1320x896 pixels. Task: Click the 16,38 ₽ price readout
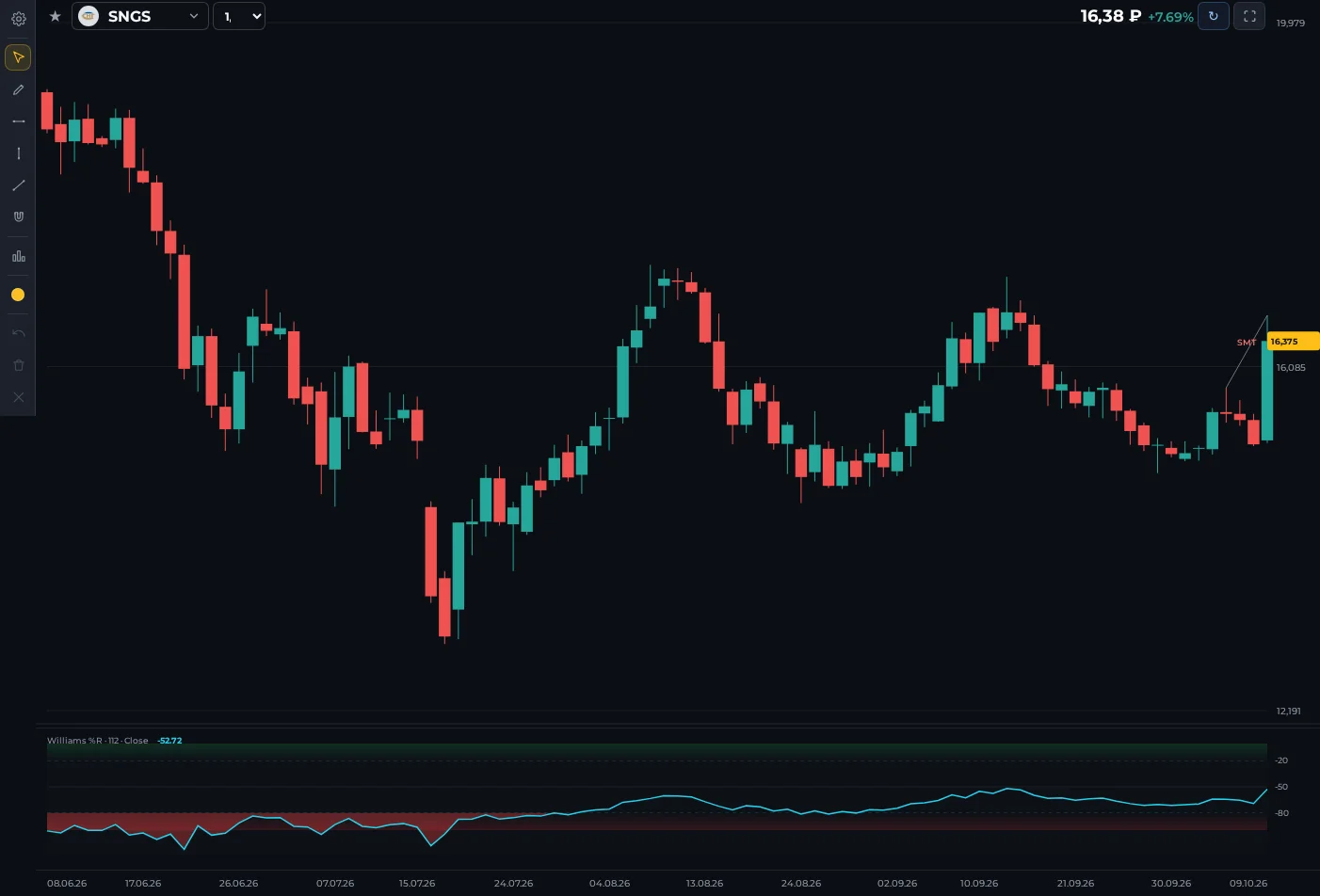tap(1111, 16)
